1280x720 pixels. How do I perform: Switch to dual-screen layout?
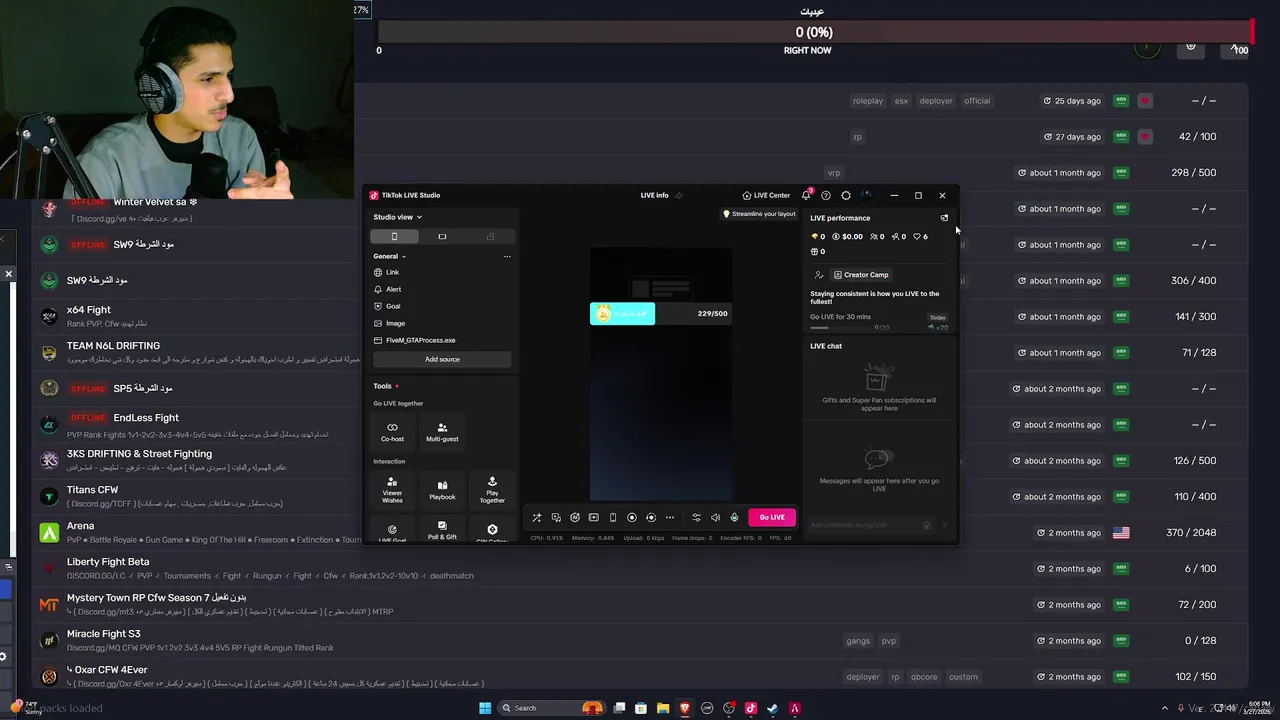(x=490, y=236)
